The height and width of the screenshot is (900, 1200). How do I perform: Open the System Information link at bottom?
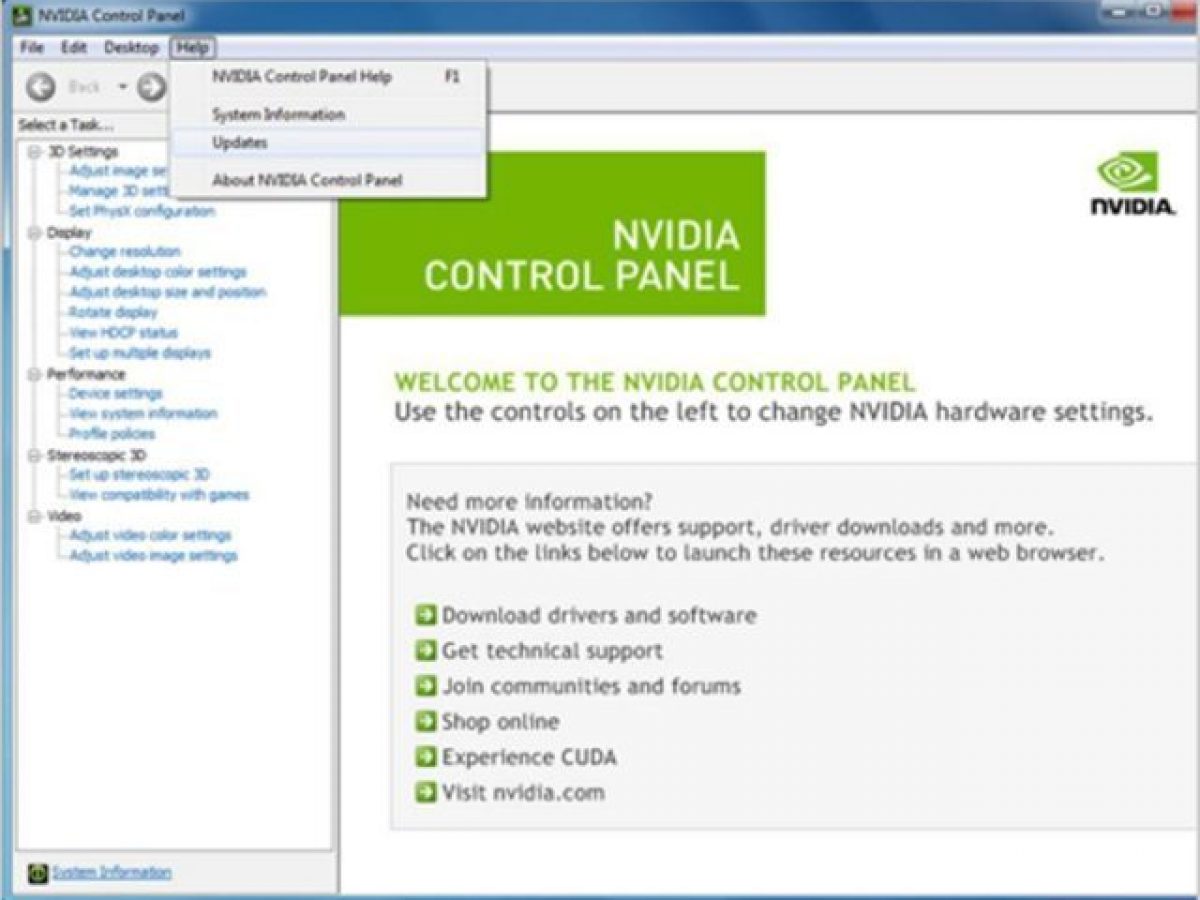pos(111,873)
